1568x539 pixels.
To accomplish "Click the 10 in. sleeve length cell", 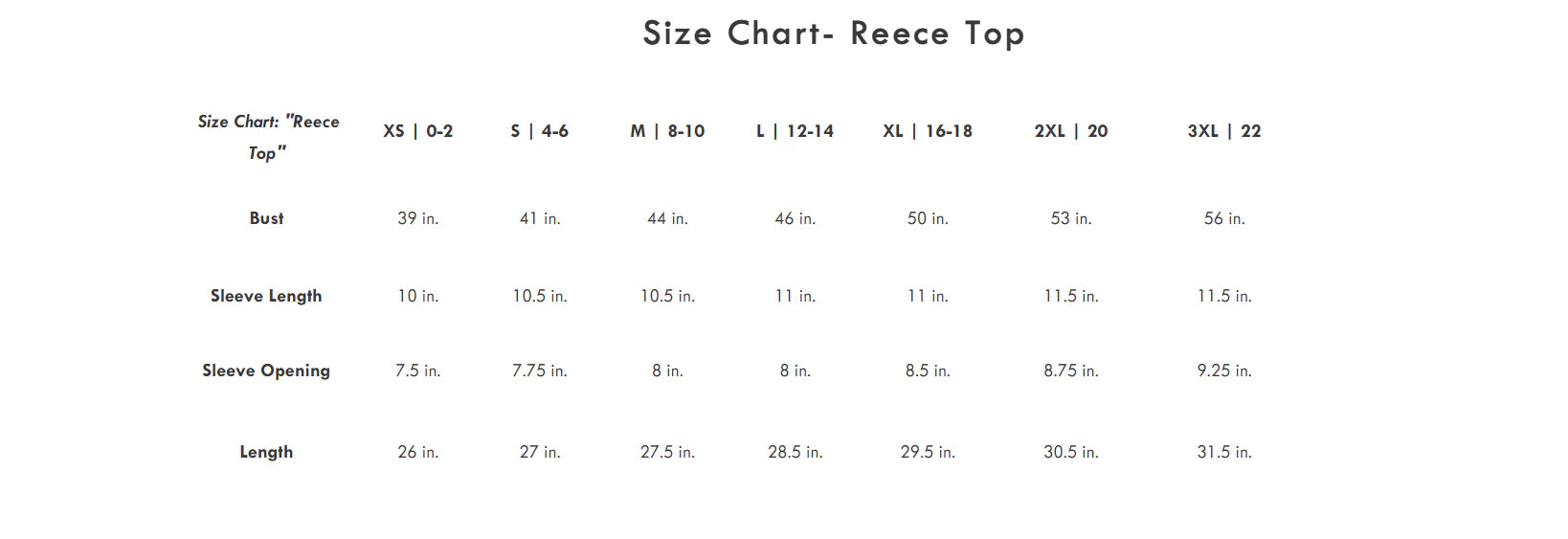I will [x=417, y=296].
